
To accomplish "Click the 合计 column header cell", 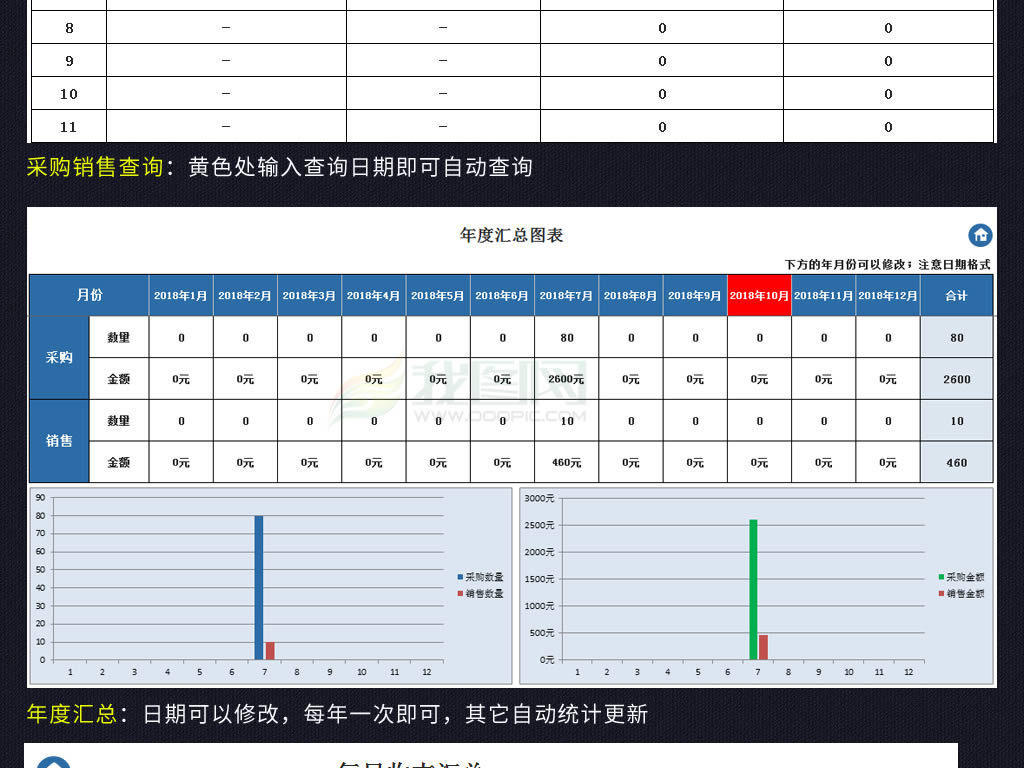I will (956, 295).
